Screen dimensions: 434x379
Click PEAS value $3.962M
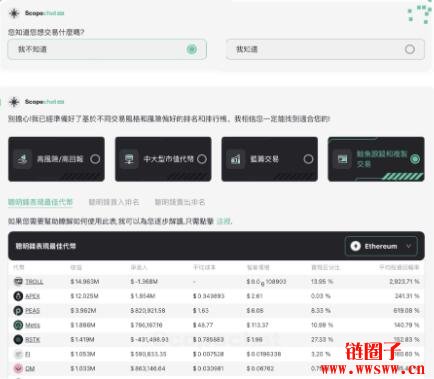[83, 311]
